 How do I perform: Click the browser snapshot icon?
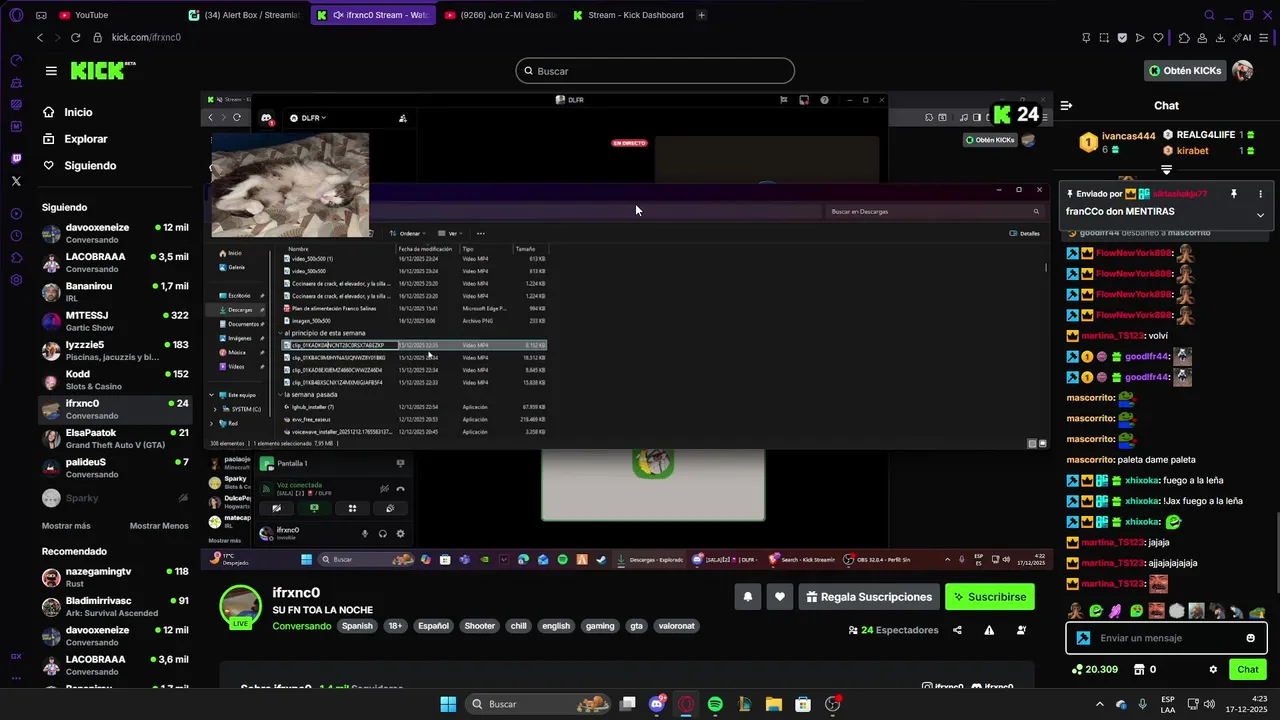(1103, 37)
